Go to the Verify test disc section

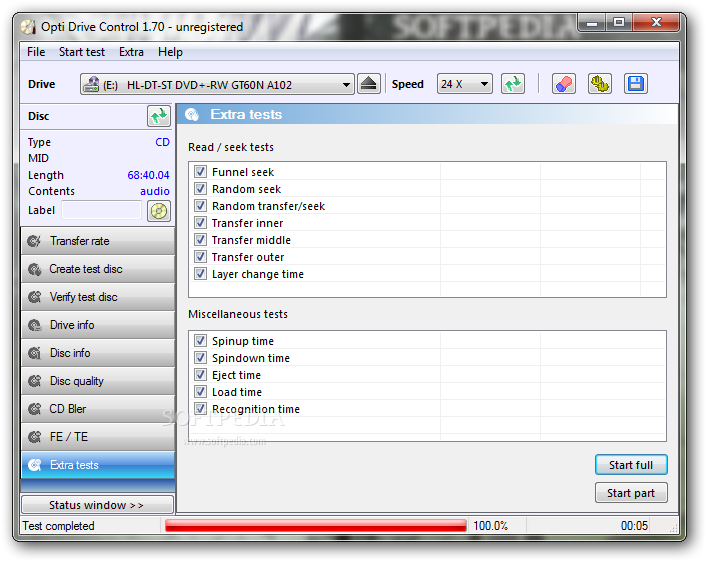pyautogui.click(x=98, y=297)
